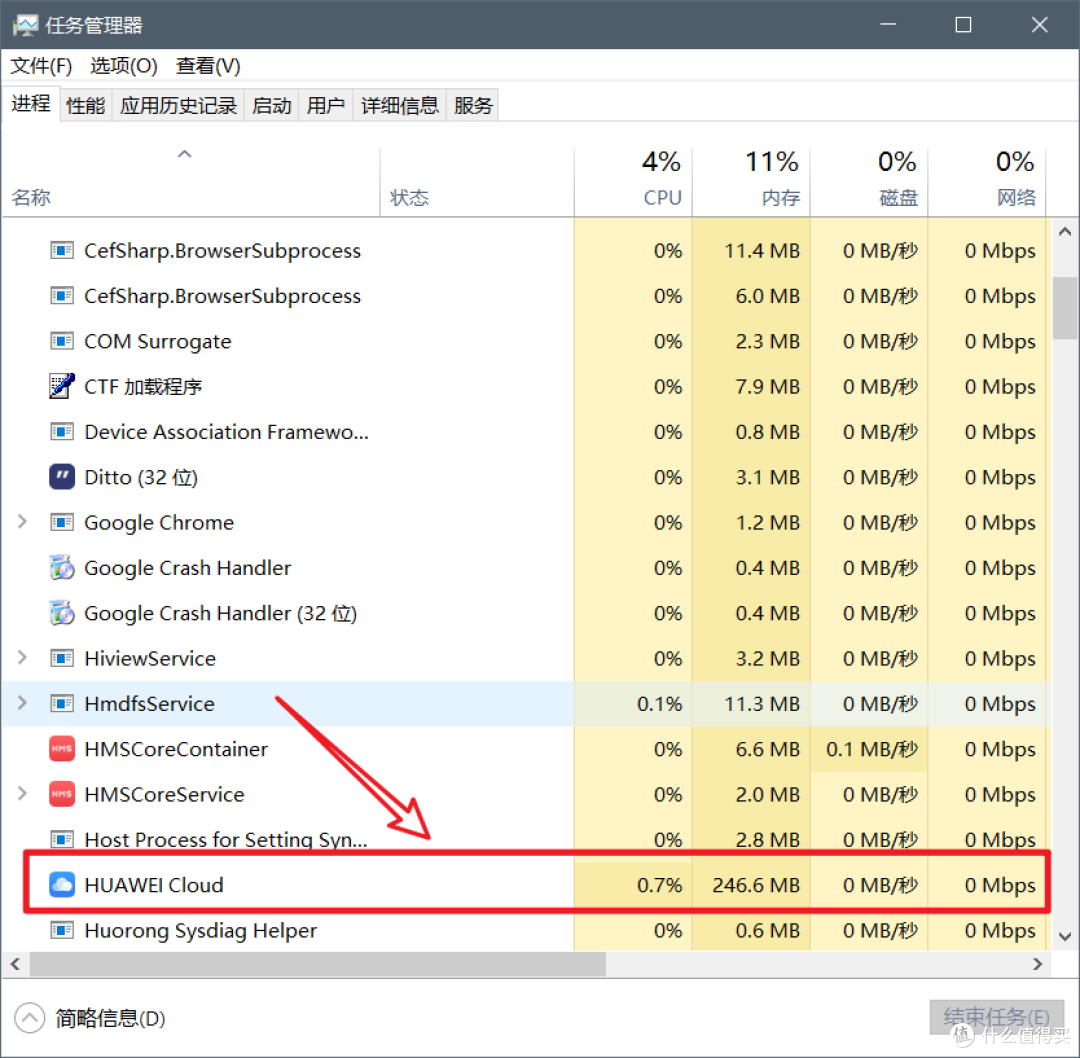Switch to the 应用历史记录 tab

click(178, 105)
